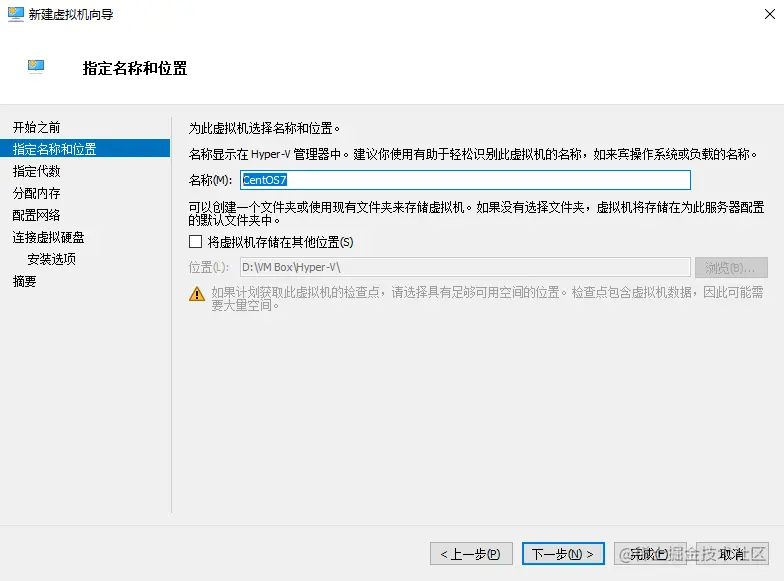Click the virtual machine icon beside 指定名称和位置
Viewport: 784px width, 581px height.
36,66
